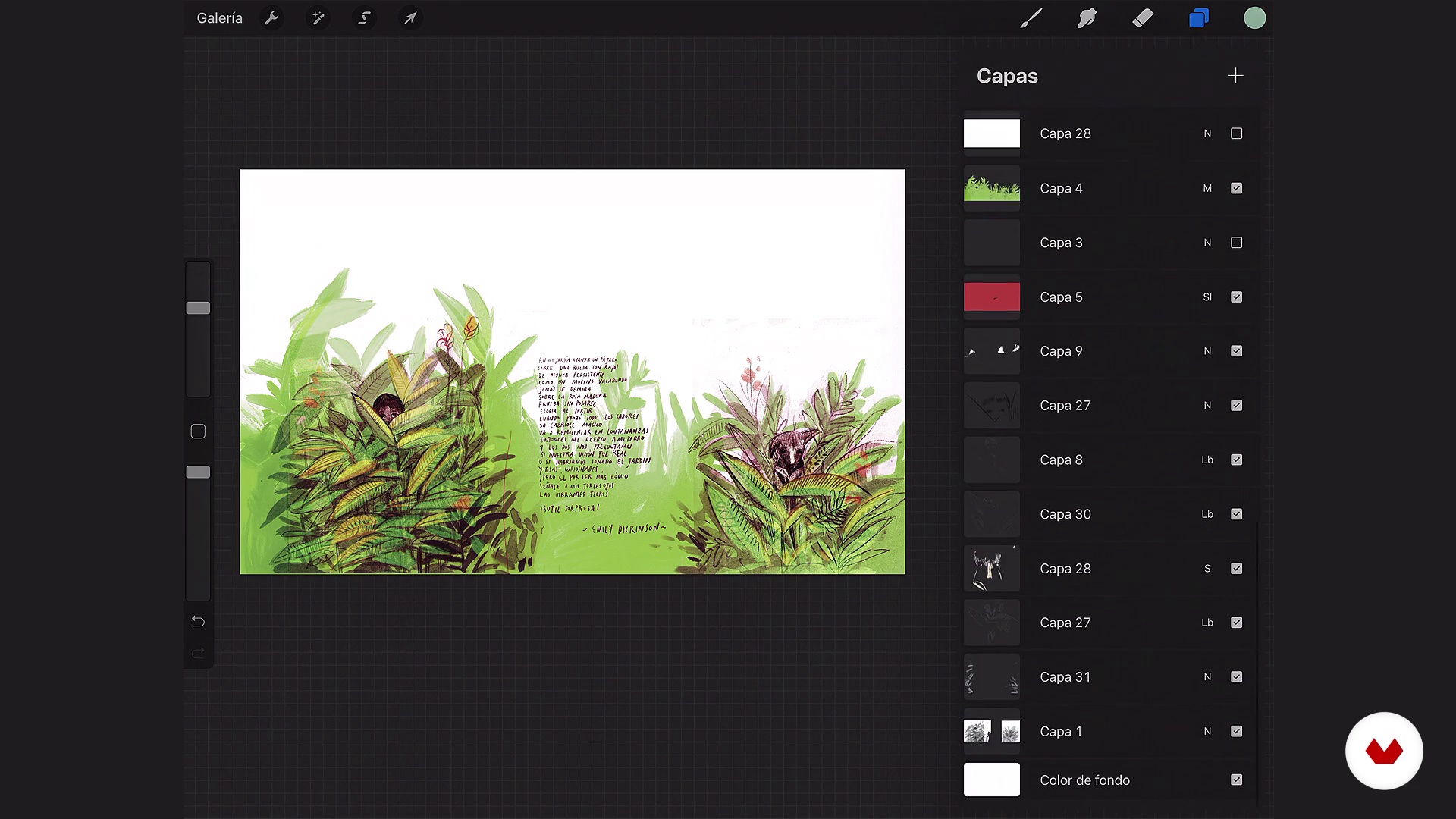Redo the last action
This screenshot has width=1456, height=819.
198,653
